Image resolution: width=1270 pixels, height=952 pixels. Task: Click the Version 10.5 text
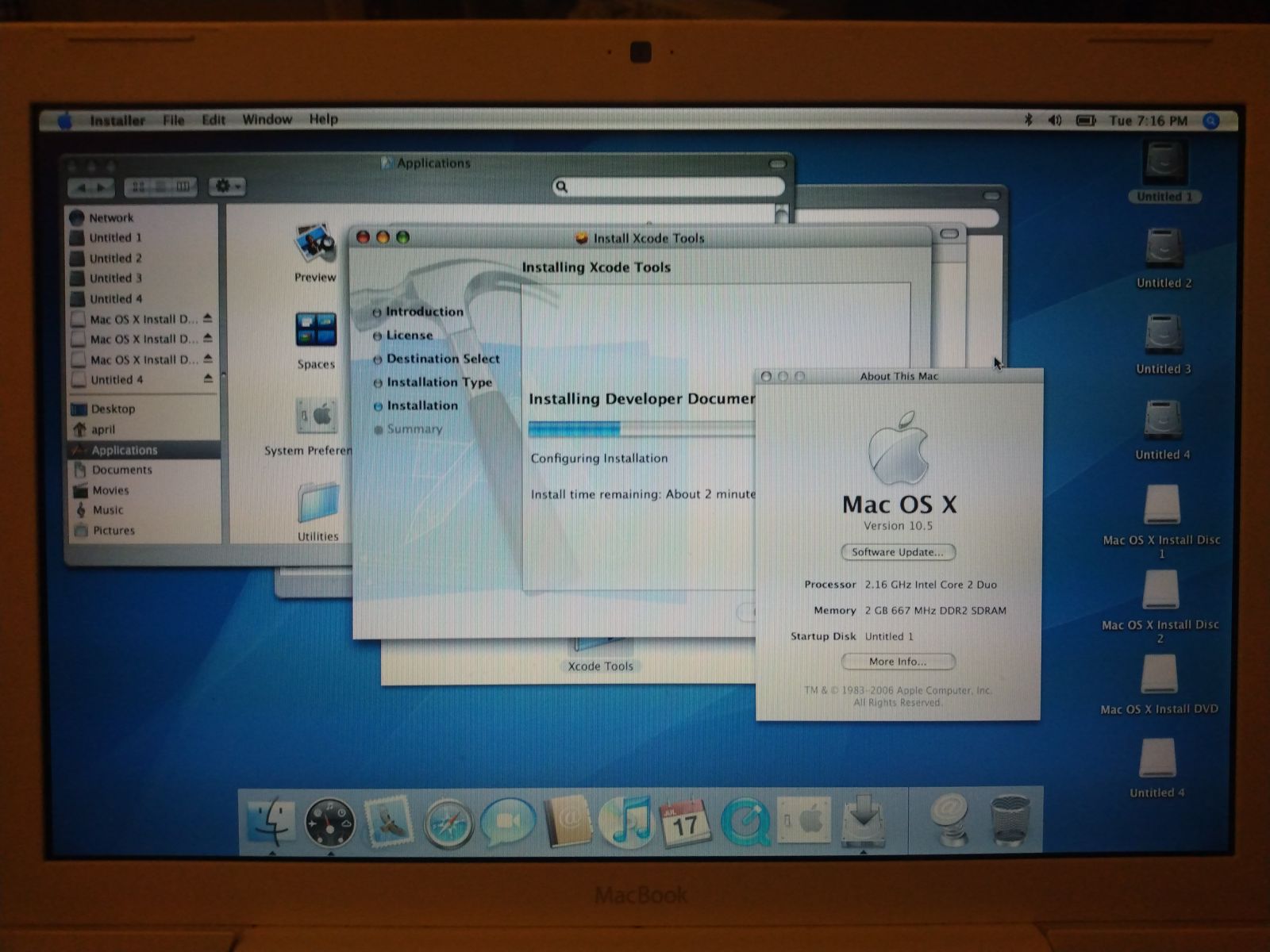tap(898, 526)
